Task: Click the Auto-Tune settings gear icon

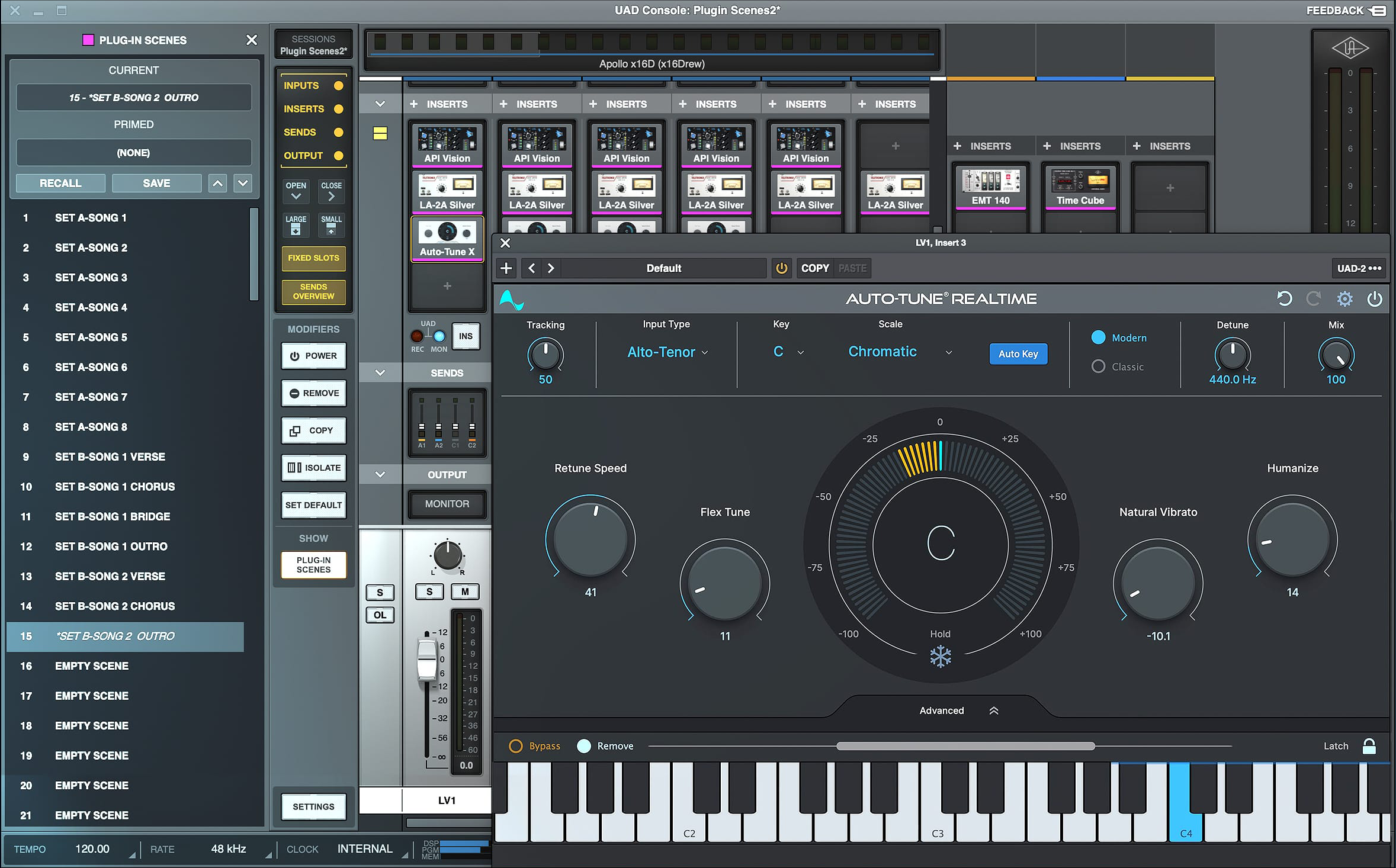Action: point(1344,299)
